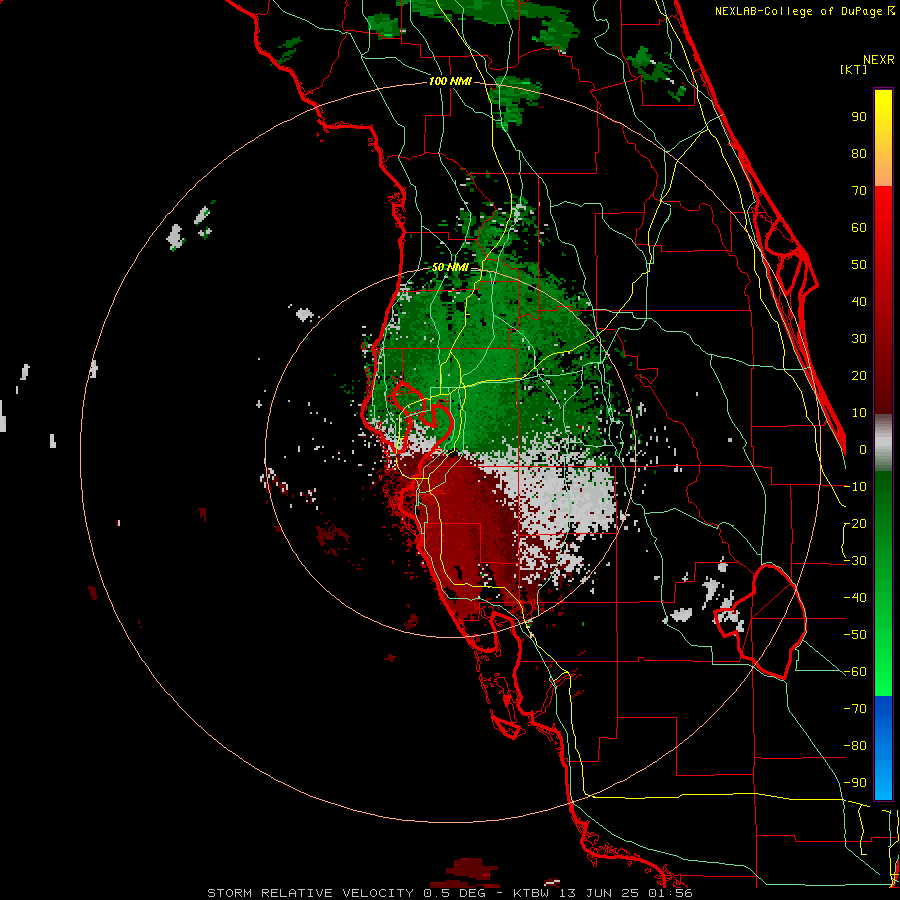Select the "-90" value on the velocity scale

(855, 783)
